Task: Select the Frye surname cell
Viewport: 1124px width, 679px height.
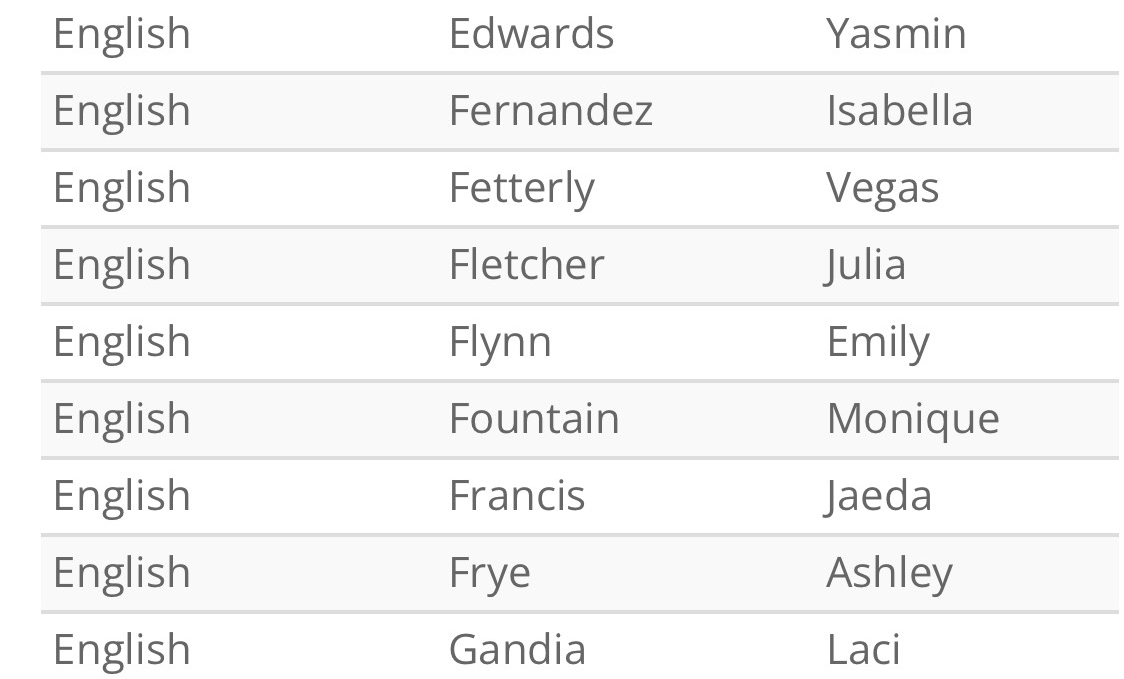Action: pyautogui.click(x=490, y=573)
